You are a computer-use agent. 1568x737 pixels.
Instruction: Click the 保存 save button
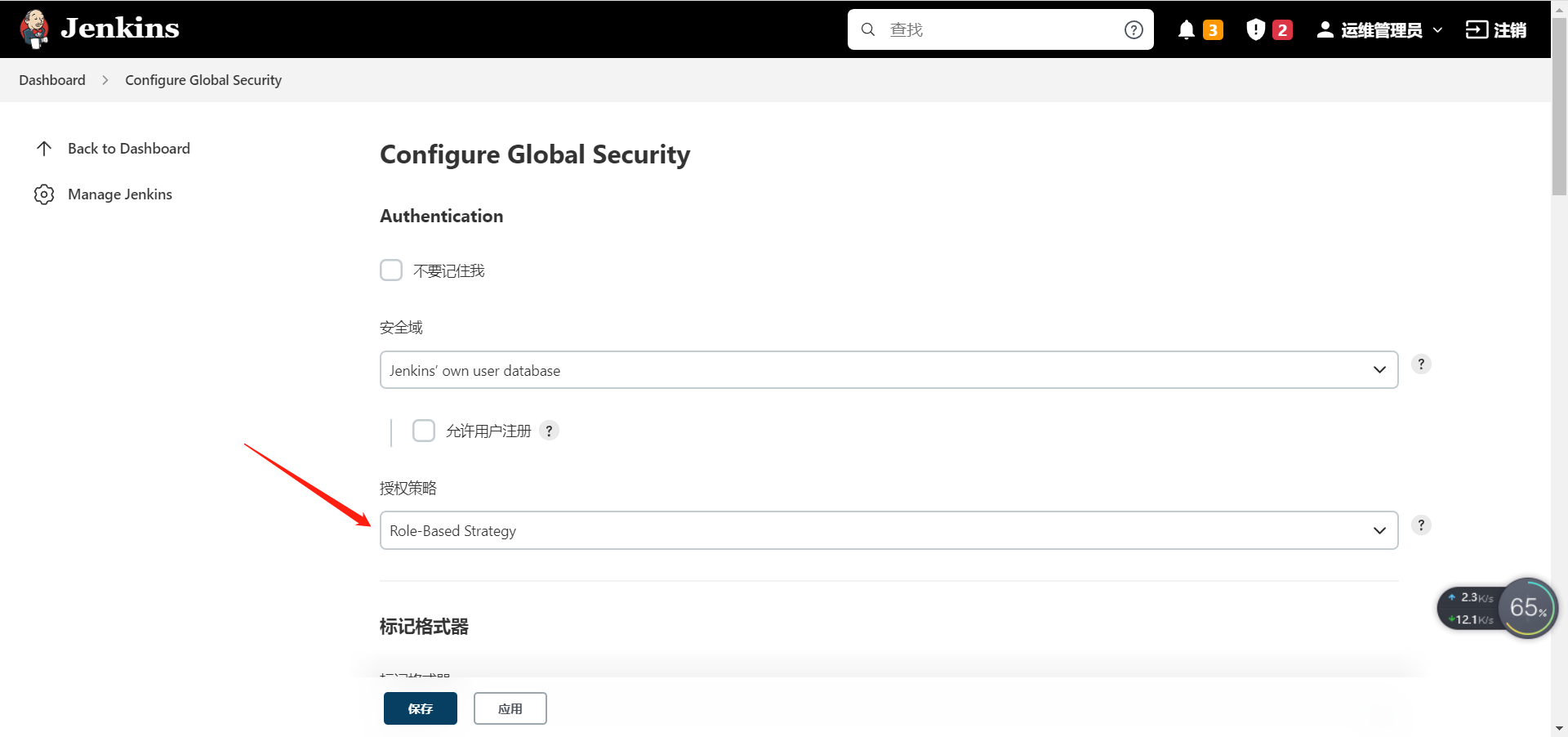(421, 708)
